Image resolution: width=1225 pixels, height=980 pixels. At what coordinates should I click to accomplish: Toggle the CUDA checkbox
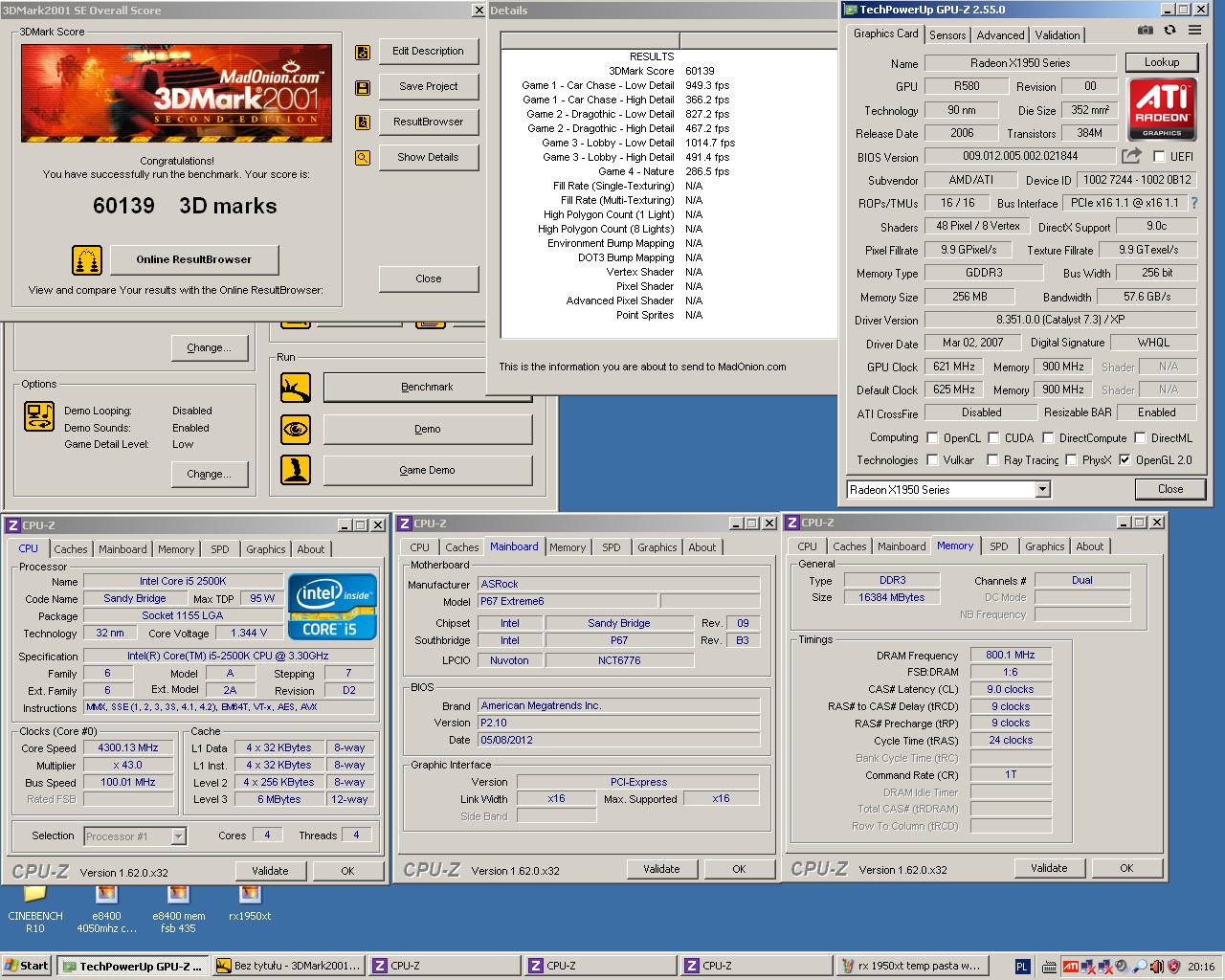point(993,437)
